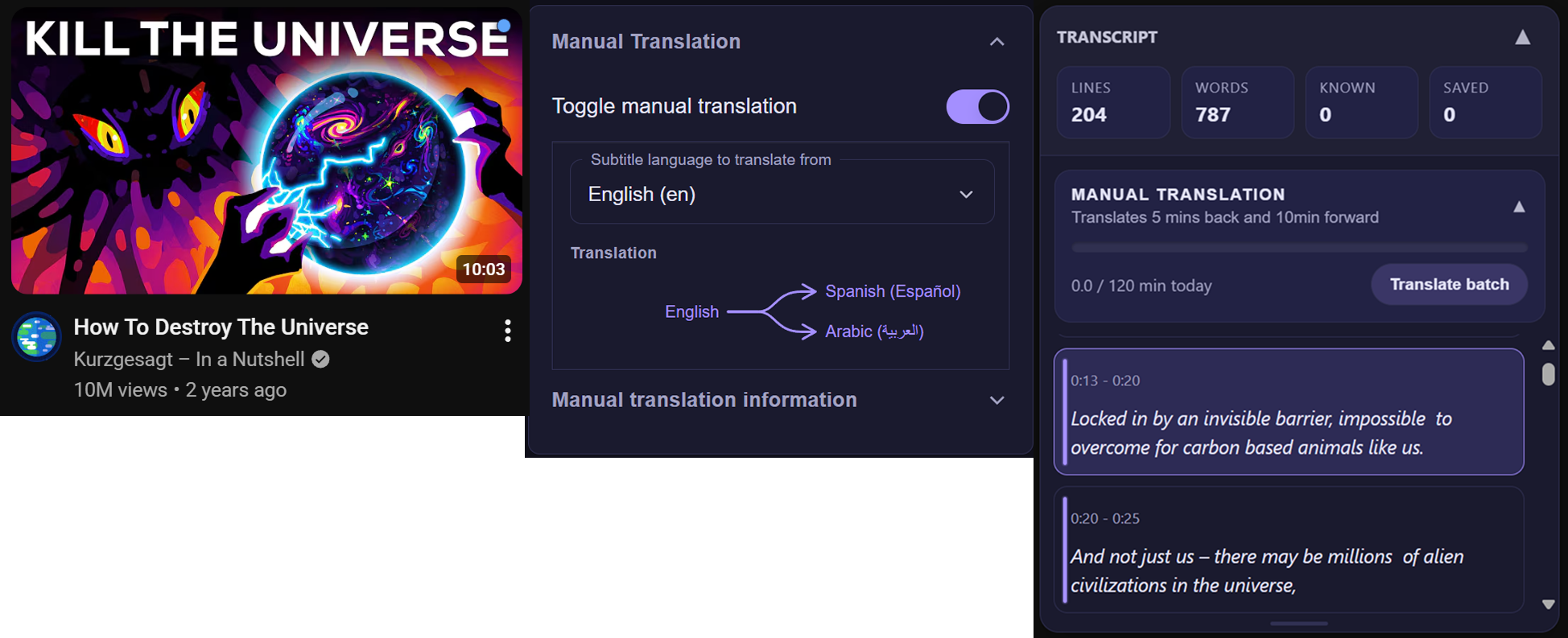Click the transcript scrollbar thumb
The image size is (1568, 638).
[x=1548, y=374]
